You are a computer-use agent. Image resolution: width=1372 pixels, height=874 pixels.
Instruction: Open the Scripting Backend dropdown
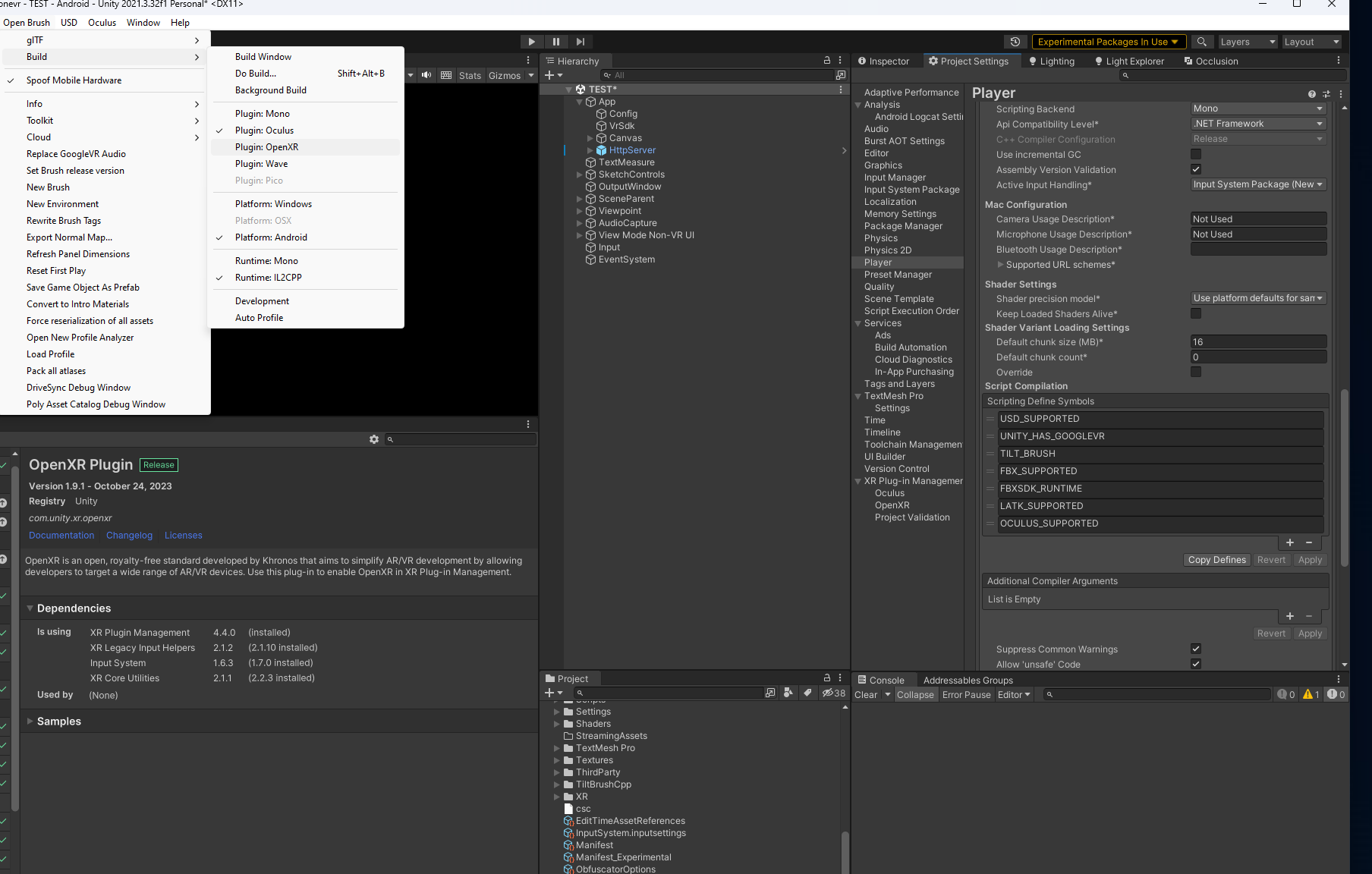[x=1258, y=108]
